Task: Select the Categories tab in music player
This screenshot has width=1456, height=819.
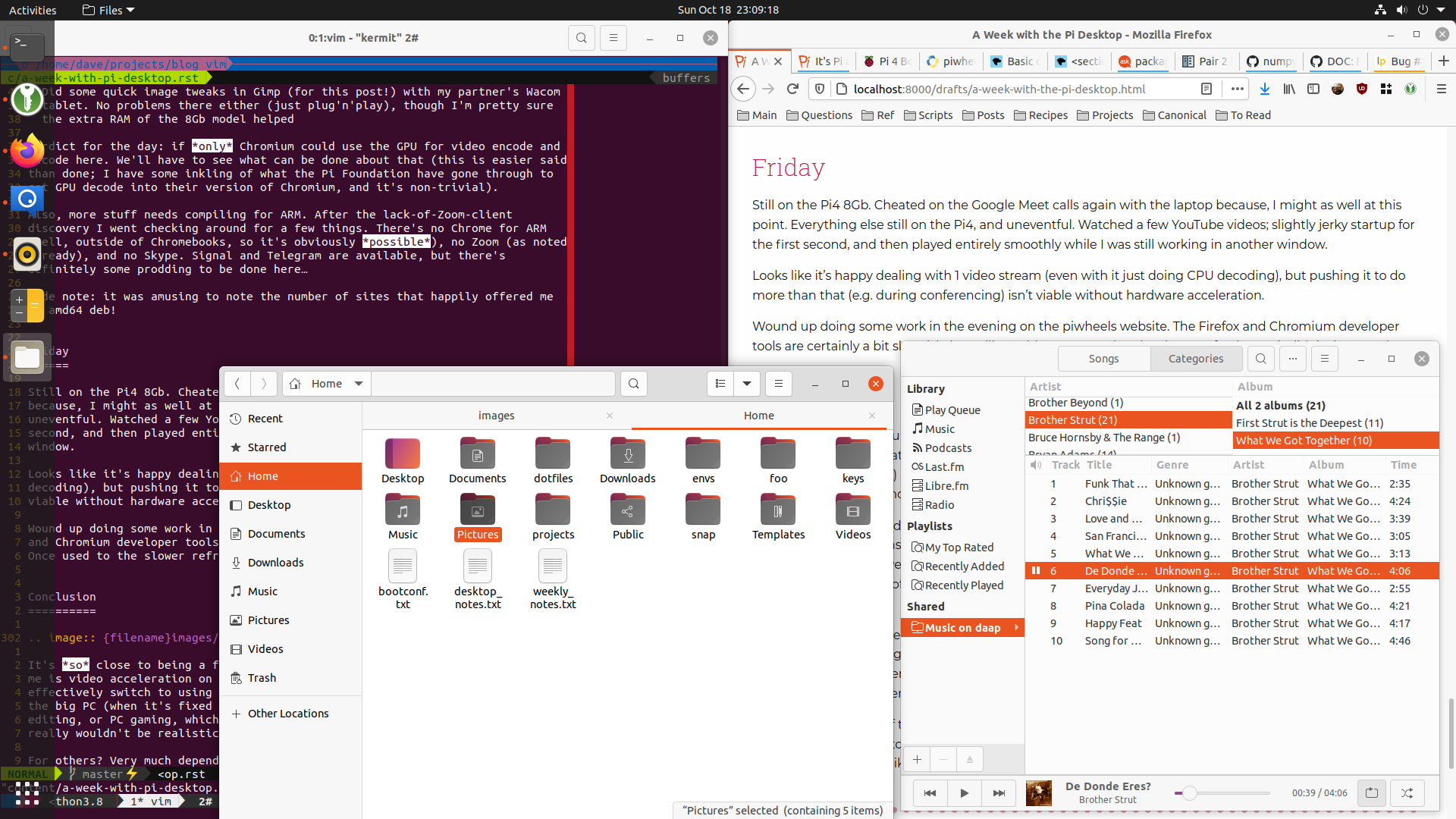Action: [1195, 358]
